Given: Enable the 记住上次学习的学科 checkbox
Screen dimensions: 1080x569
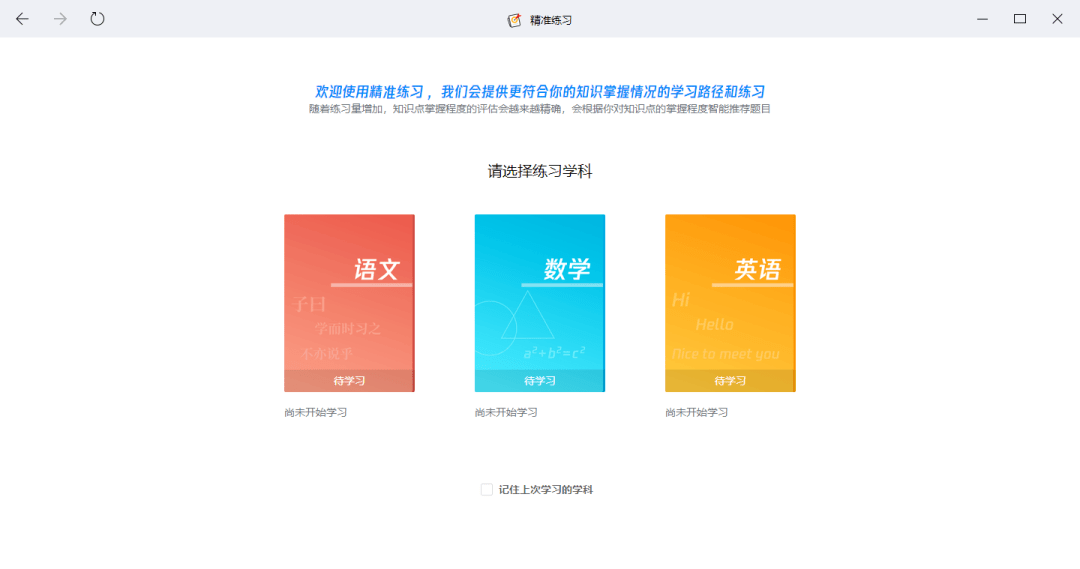Looking at the screenshot, I should point(487,490).
